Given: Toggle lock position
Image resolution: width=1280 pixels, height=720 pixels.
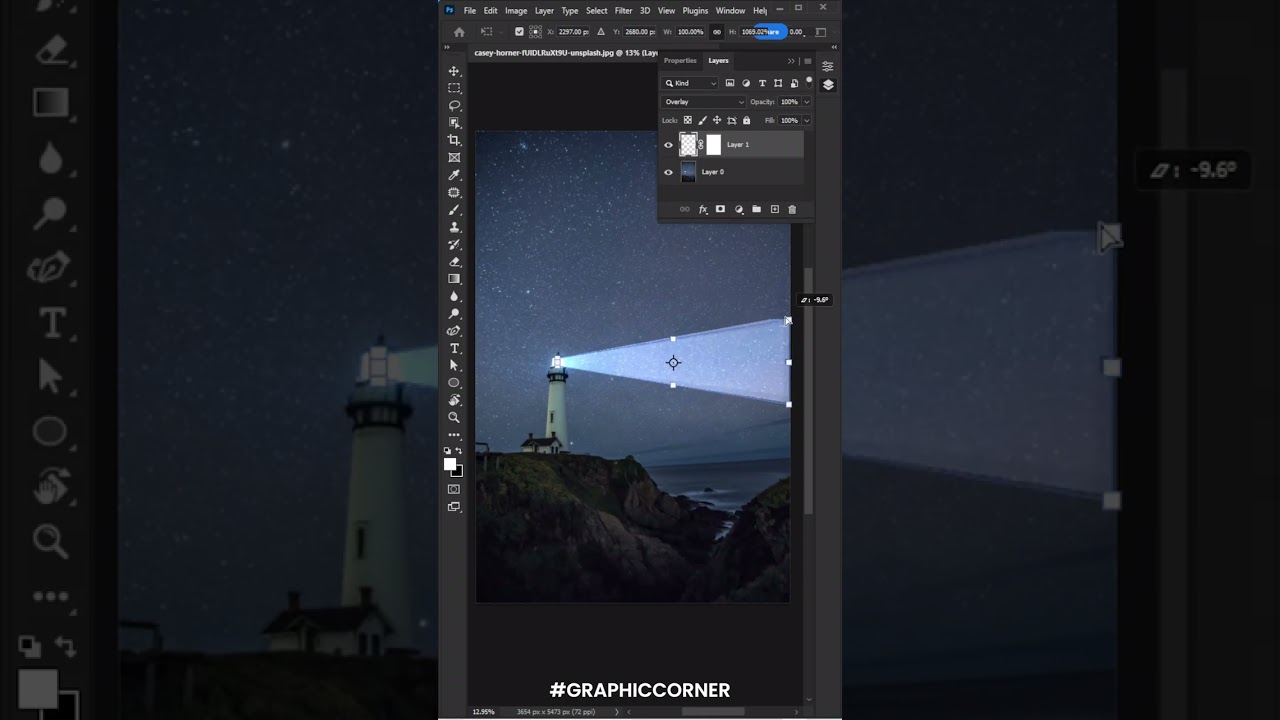Looking at the screenshot, I should (x=716, y=120).
